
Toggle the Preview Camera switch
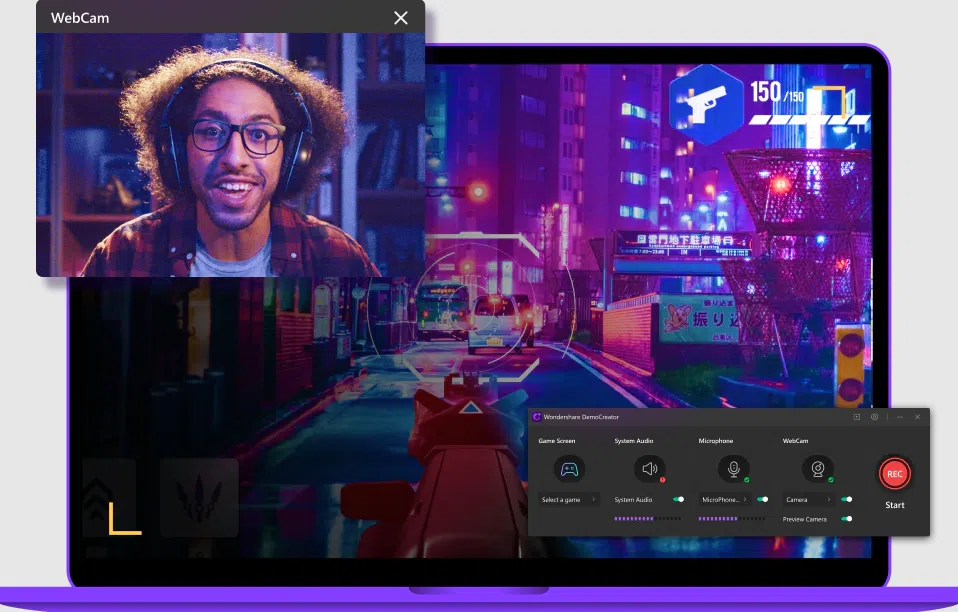point(847,519)
